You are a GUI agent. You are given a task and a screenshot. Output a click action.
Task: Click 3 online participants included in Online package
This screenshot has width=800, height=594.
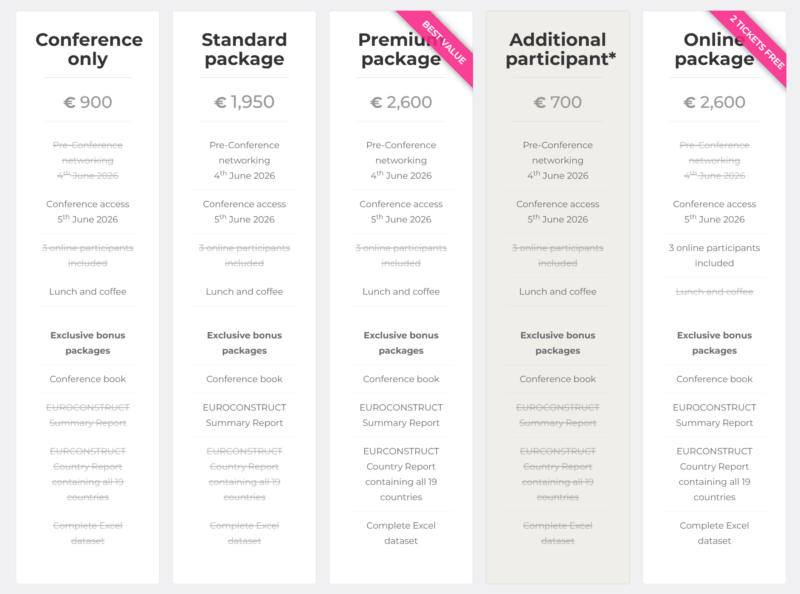(x=714, y=255)
